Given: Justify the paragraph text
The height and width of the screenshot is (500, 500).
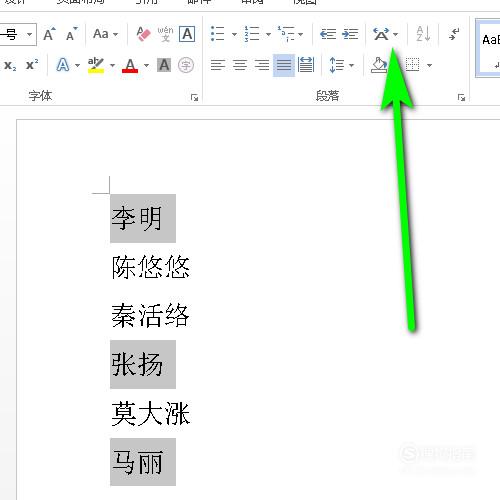Looking at the screenshot, I should [x=284, y=65].
